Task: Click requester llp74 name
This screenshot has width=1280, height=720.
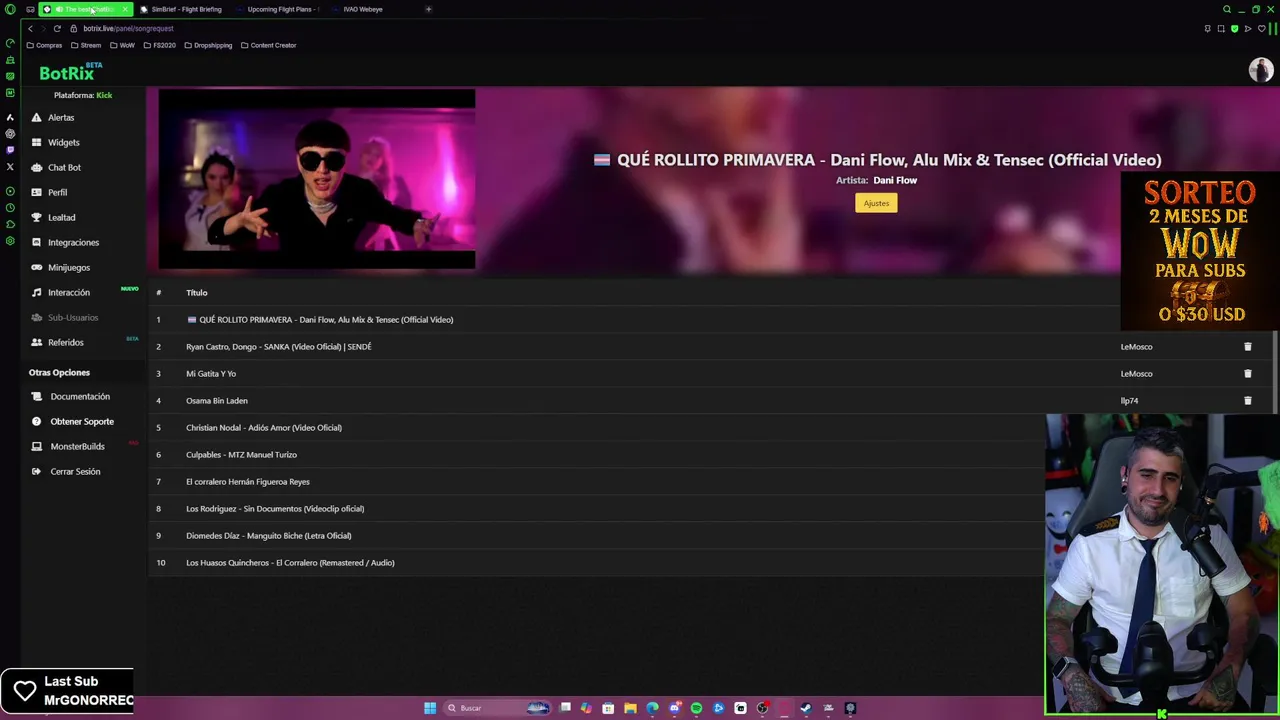Action: pos(1129,400)
